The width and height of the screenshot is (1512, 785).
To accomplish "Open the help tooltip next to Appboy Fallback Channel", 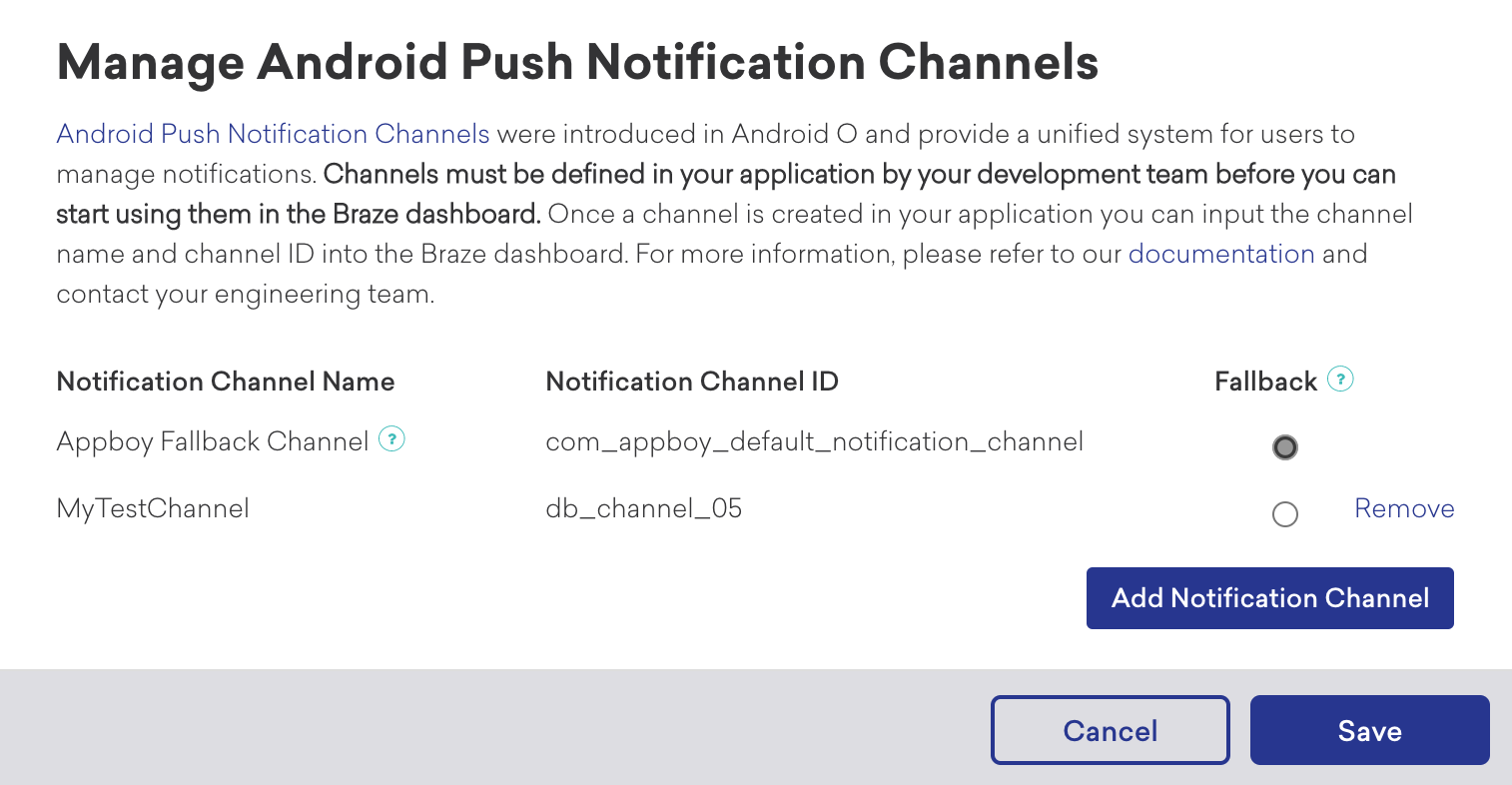I will pos(391,438).
